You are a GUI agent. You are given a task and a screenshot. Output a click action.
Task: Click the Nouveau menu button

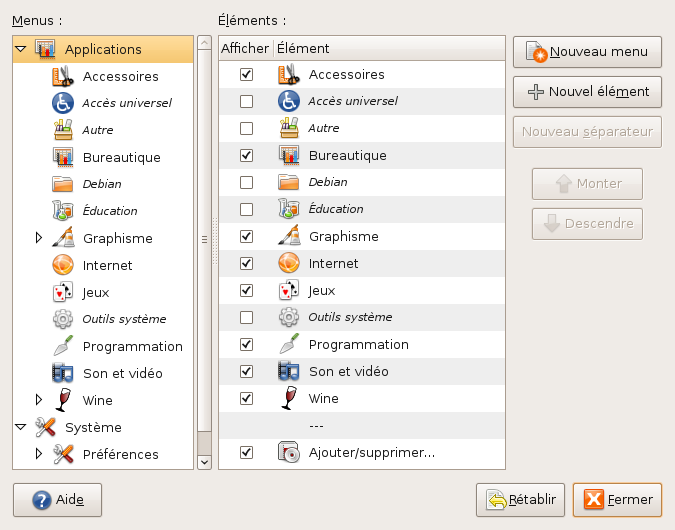click(587, 52)
